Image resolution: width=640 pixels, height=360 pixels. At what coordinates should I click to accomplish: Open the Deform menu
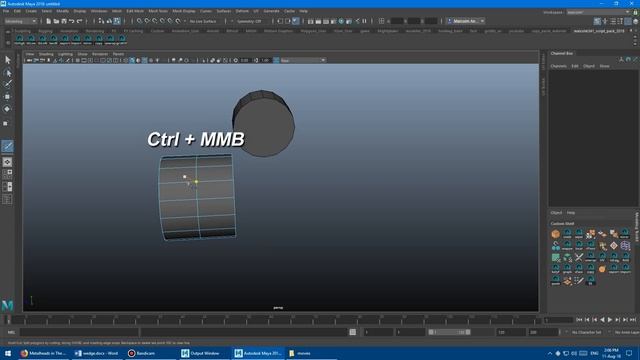point(242,11)
